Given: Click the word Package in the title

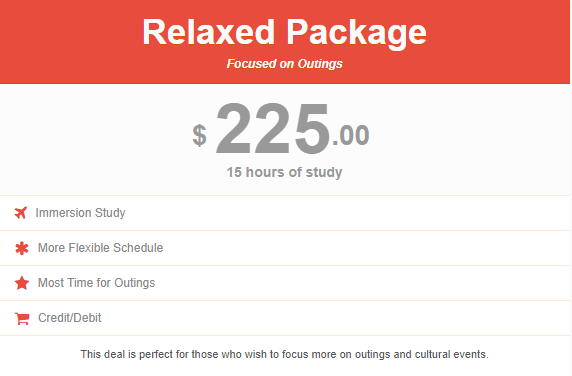Looking at the screenshot, I should 356,33.
